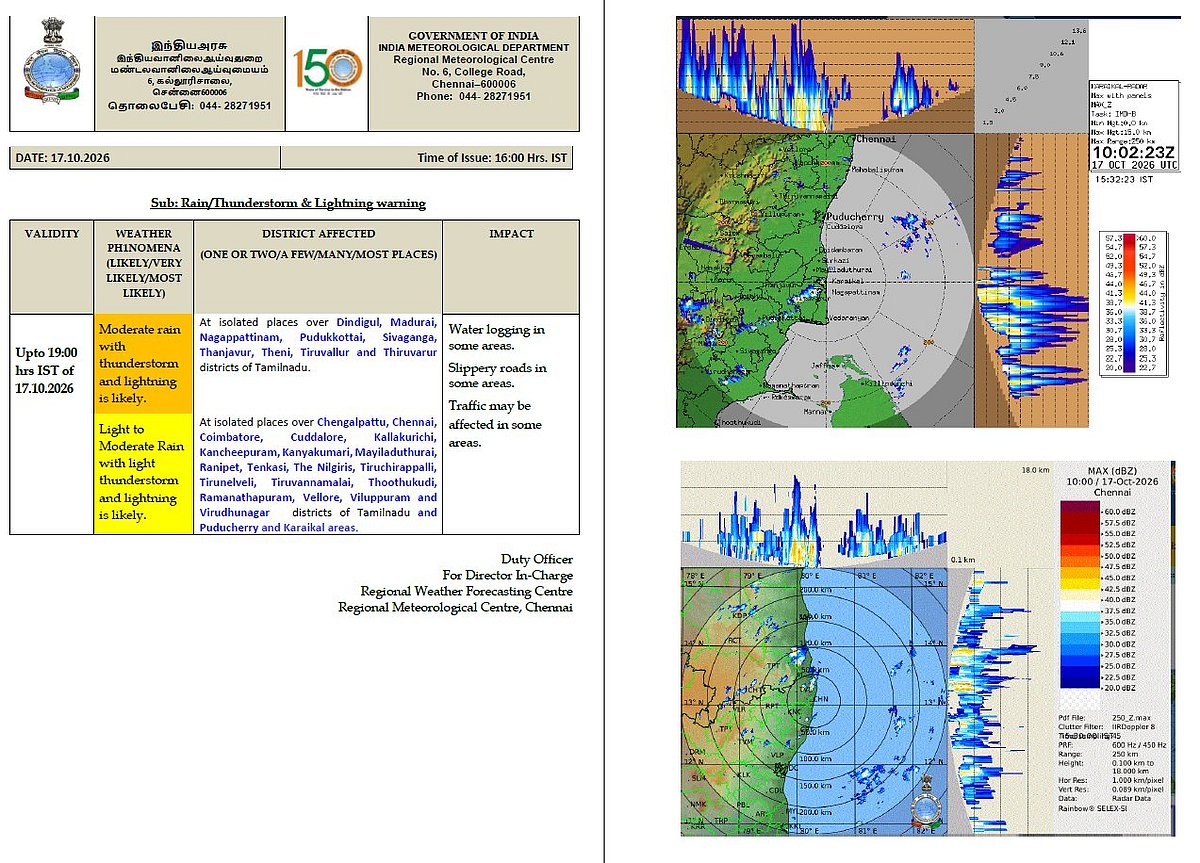Viewport: 1200px width, 863px height.
Task: Select the district name "Virudhunagar"
Action: [x=237, y=512]
